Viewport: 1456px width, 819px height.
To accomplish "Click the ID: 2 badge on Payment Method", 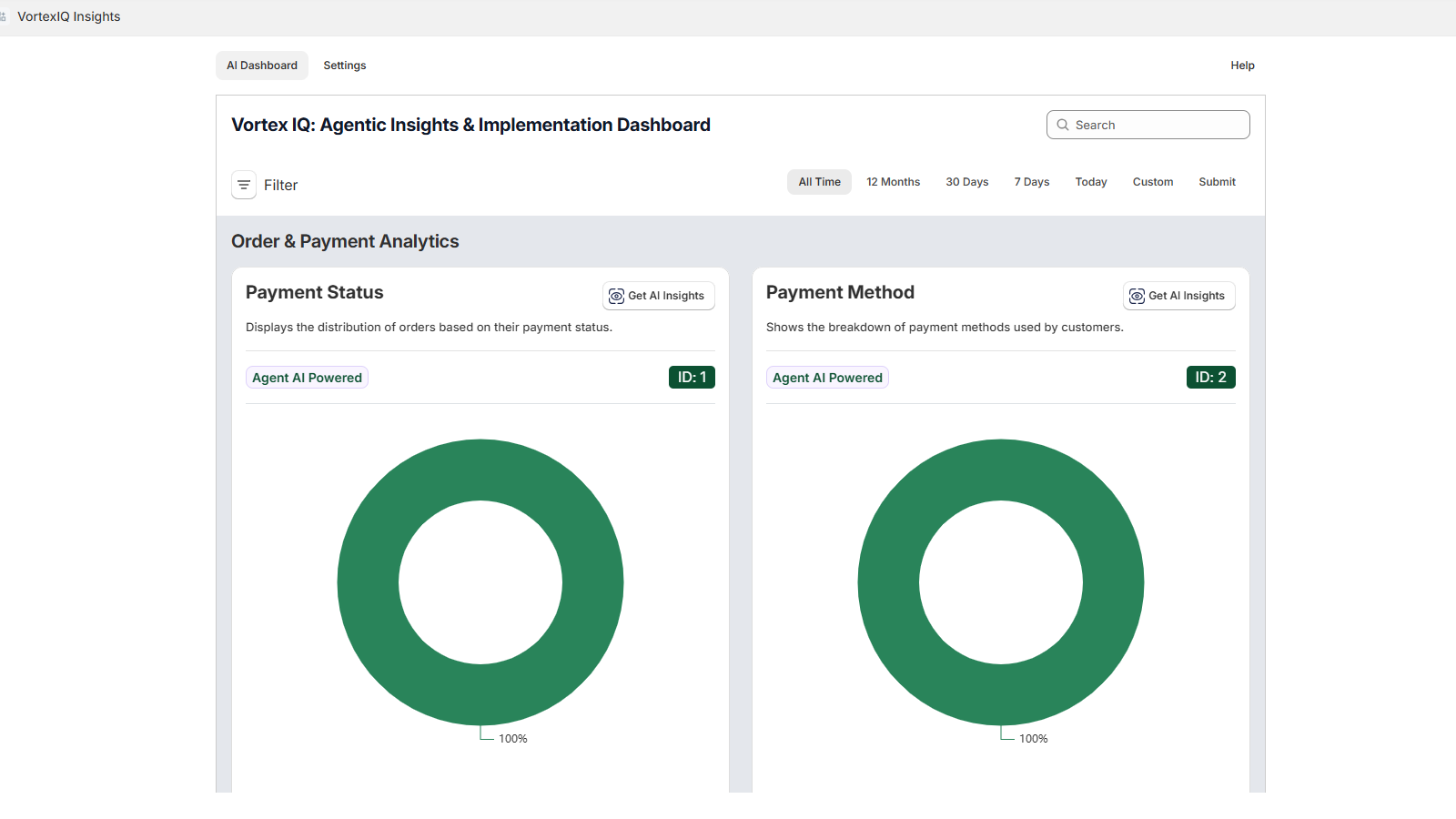I will [x=1210, y=377].
